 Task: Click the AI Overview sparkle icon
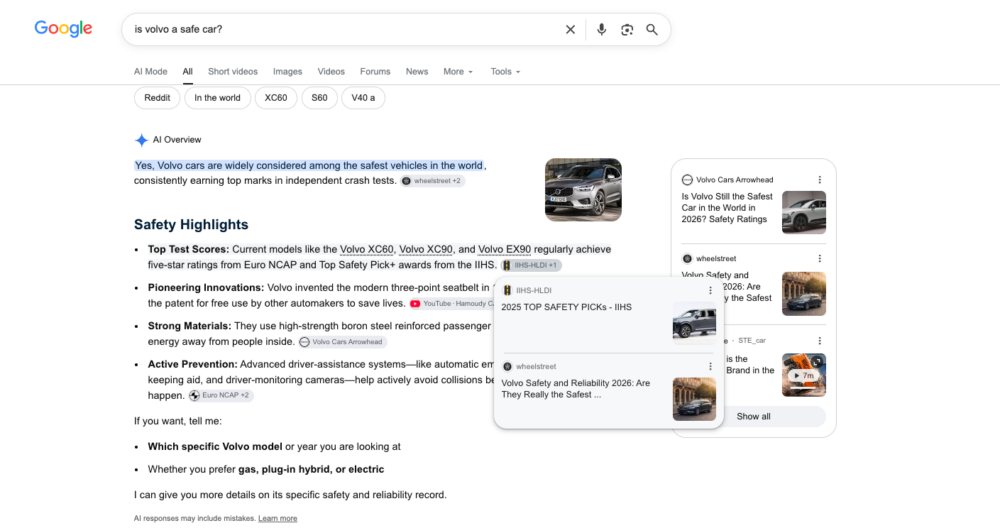pyautogui.click(x=141, y=140)
